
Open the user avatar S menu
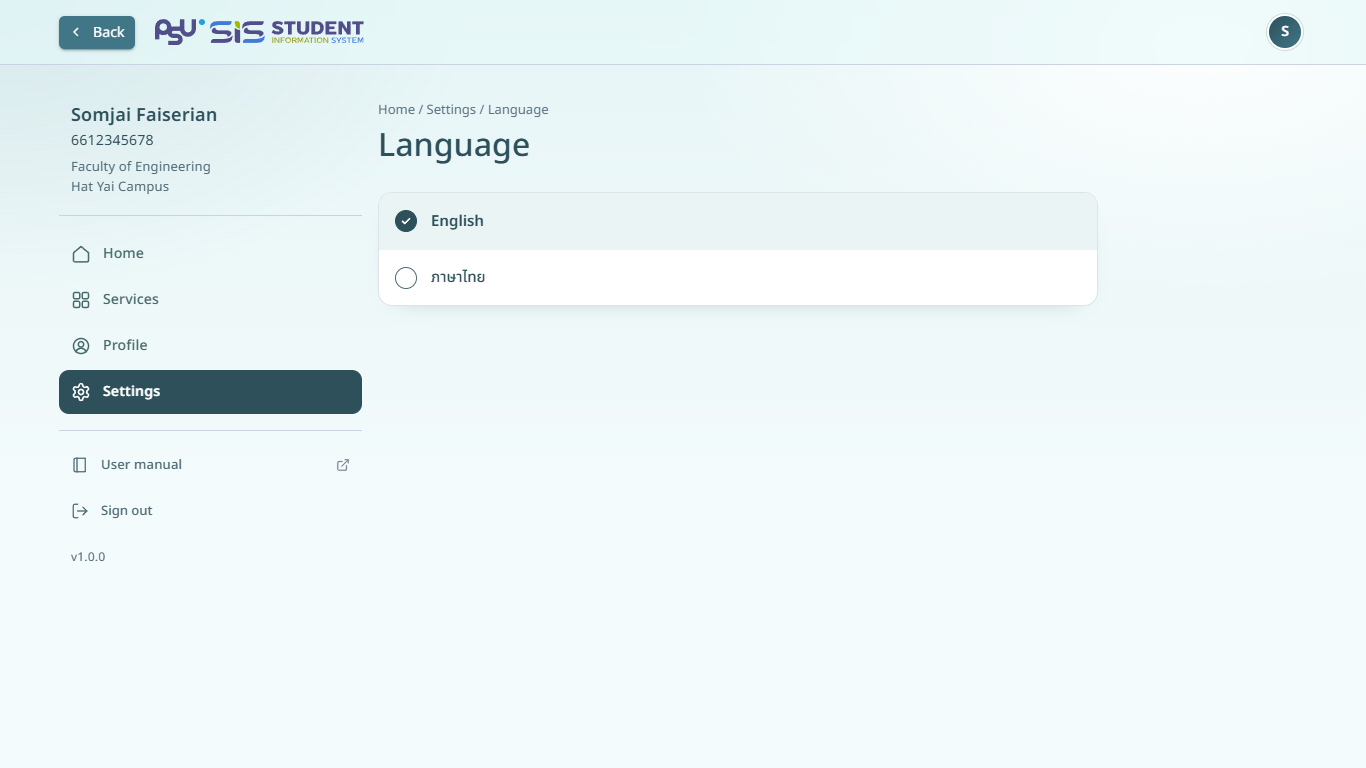tap(1285, 32)
